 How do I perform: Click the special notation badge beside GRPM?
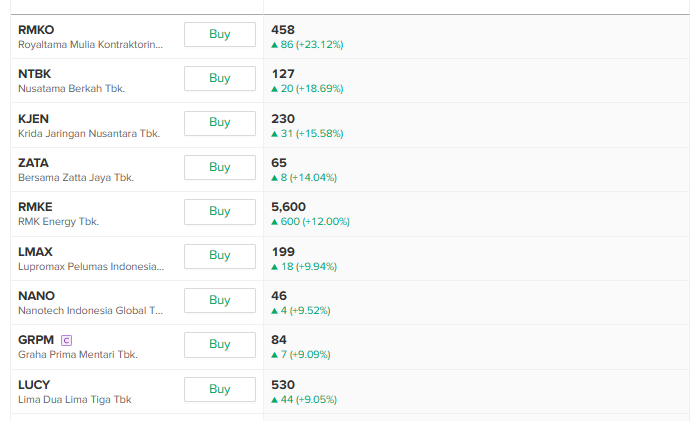(x=67, y=340)
